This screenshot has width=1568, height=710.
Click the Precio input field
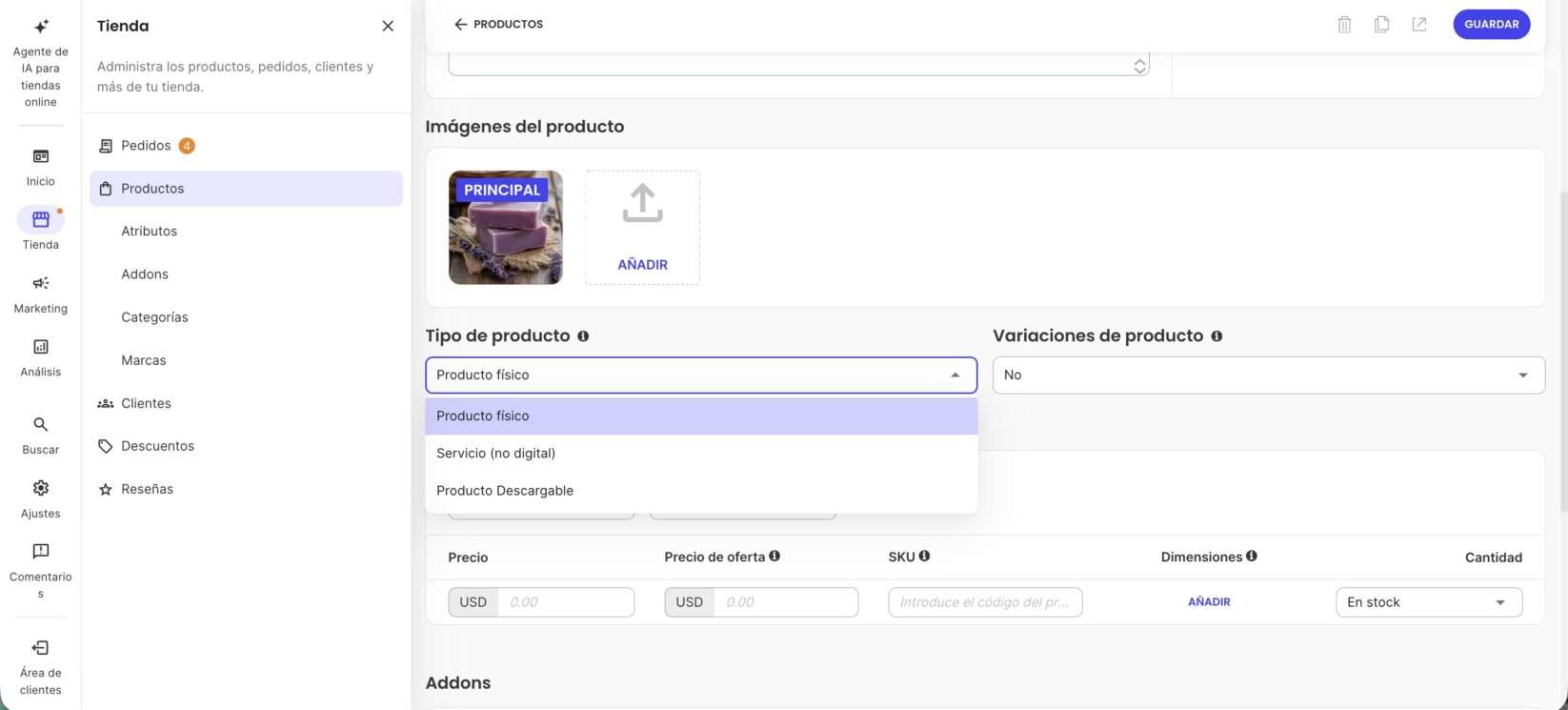[566, 602]
